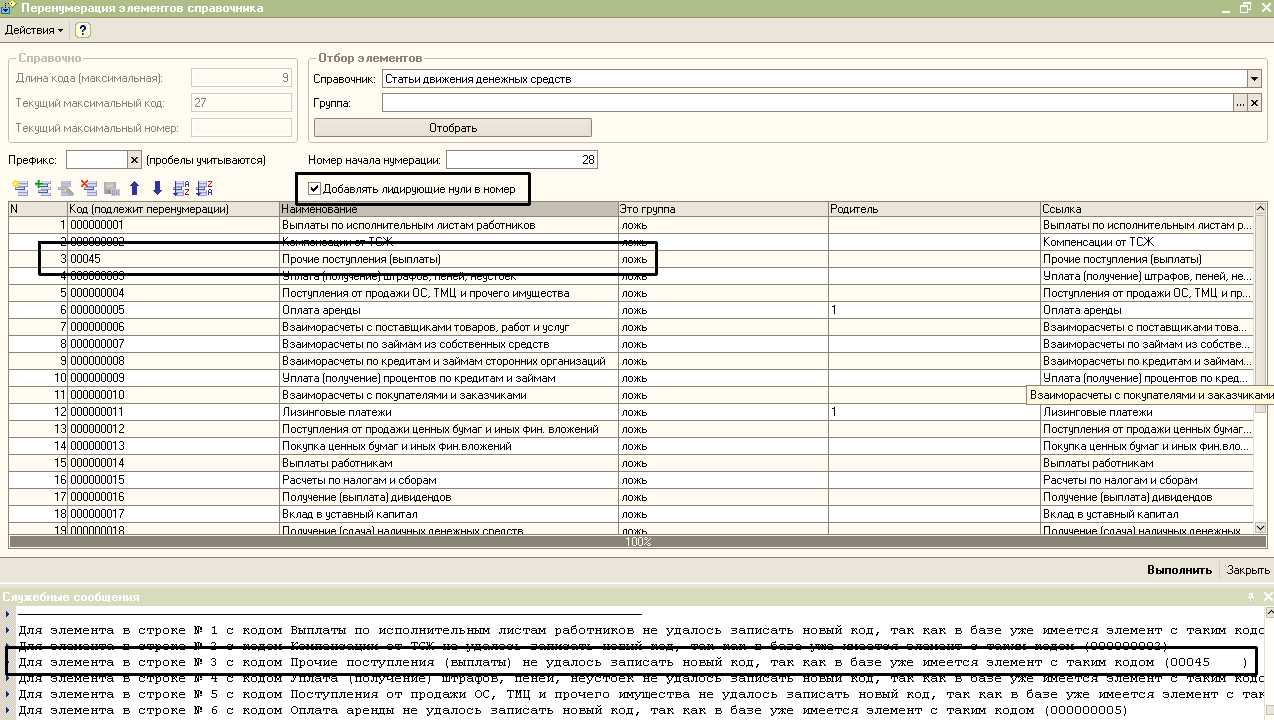Screen dimensions: 1274x720
Task: Move the selected row down with the blue arrow
Action: click(x=157, y=188)
